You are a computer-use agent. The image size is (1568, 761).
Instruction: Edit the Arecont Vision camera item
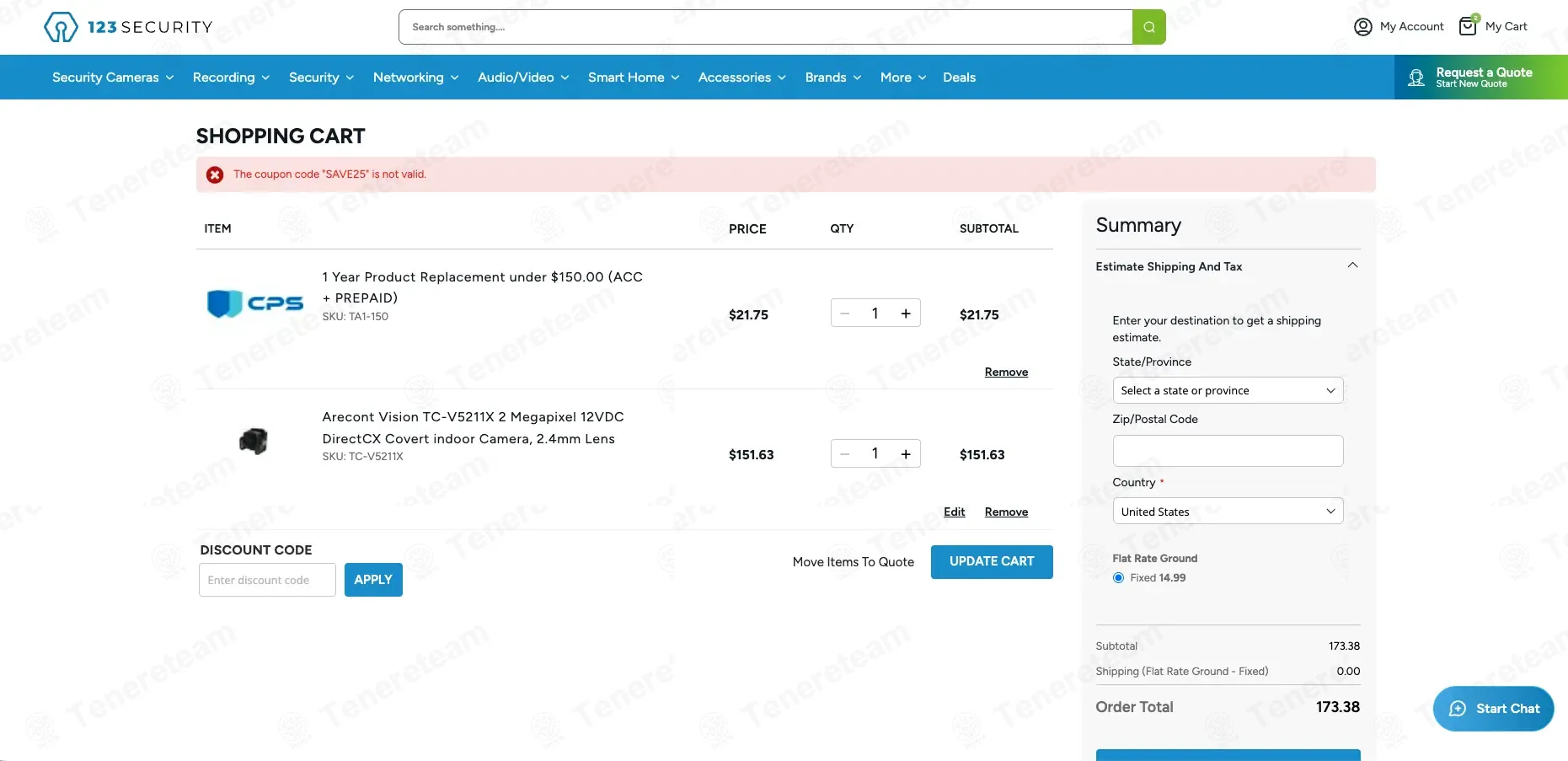pyautogui.click(x=954, y=512)
